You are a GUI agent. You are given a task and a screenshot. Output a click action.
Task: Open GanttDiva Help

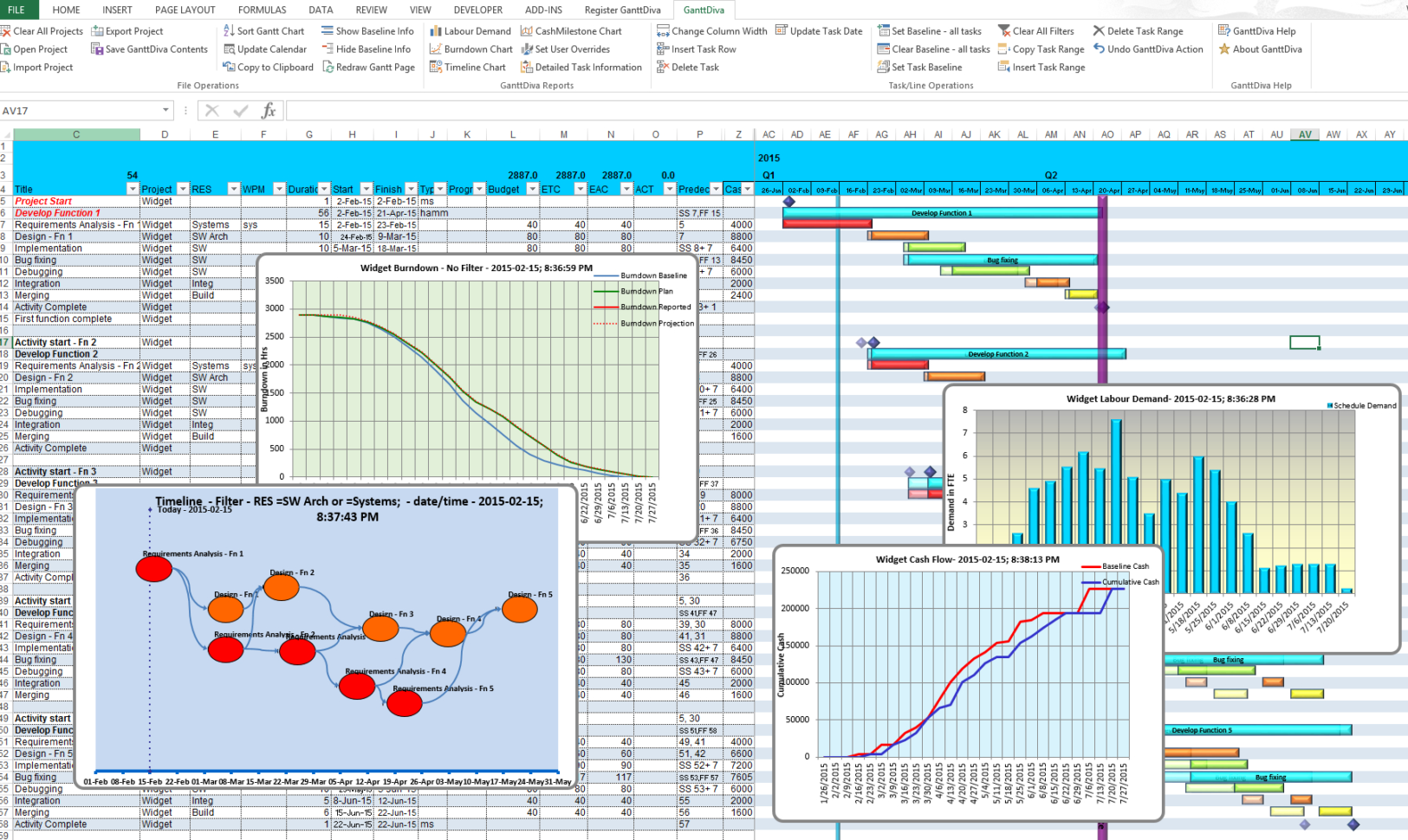click(1258, 30)
